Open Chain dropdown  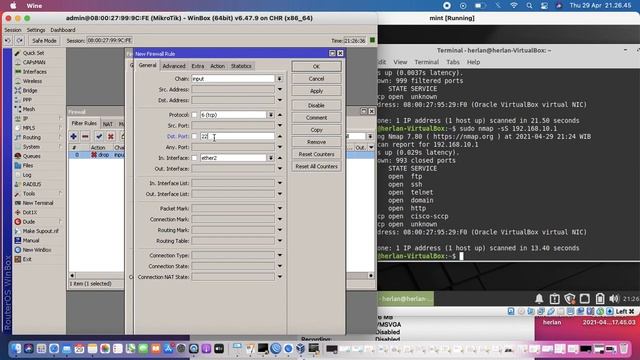click(x=280, y=79)
